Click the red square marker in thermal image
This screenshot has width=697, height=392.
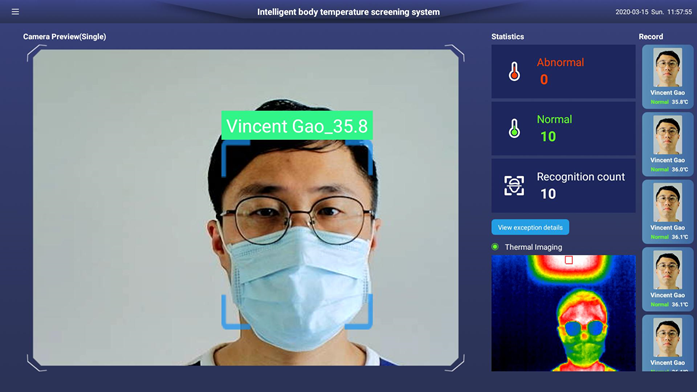tap(569, 260)
